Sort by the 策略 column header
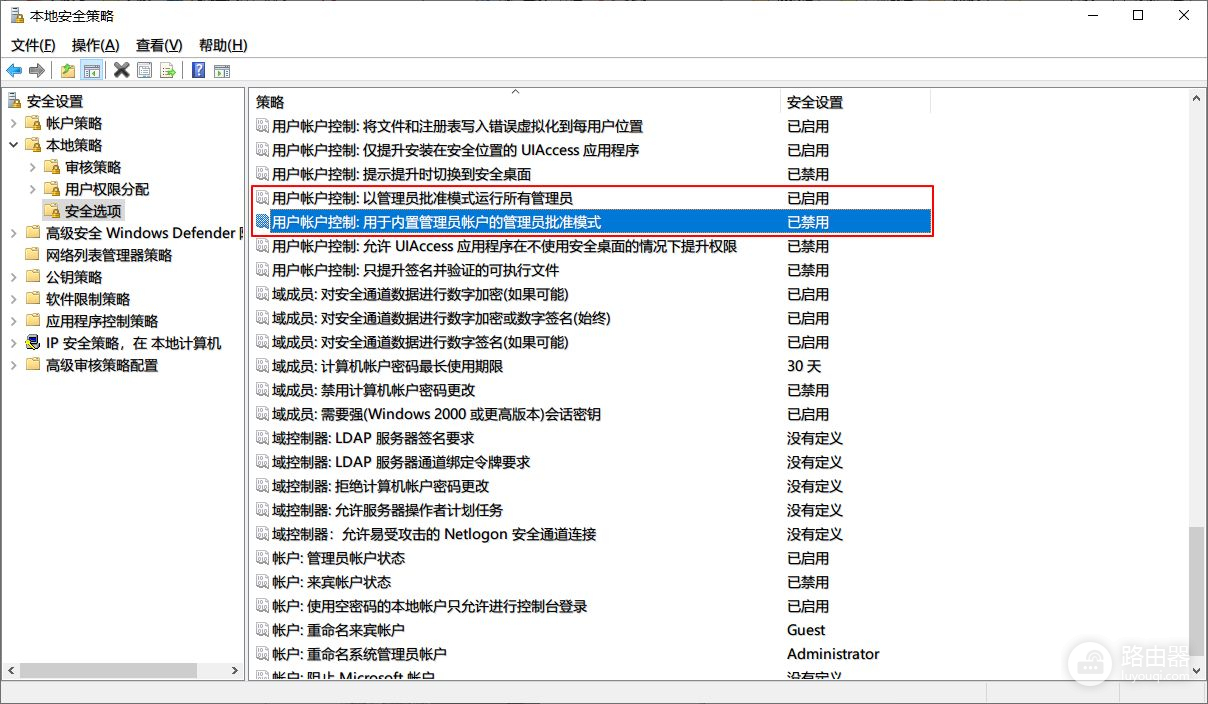This screenshot has width=1208, height=704. [x=515, y=102]
